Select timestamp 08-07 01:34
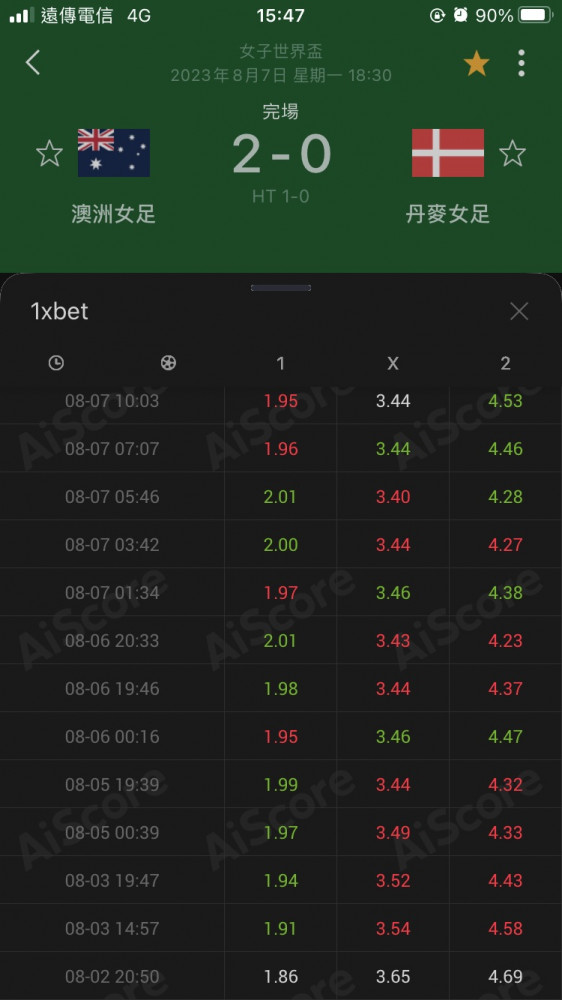 coord(112,592)
